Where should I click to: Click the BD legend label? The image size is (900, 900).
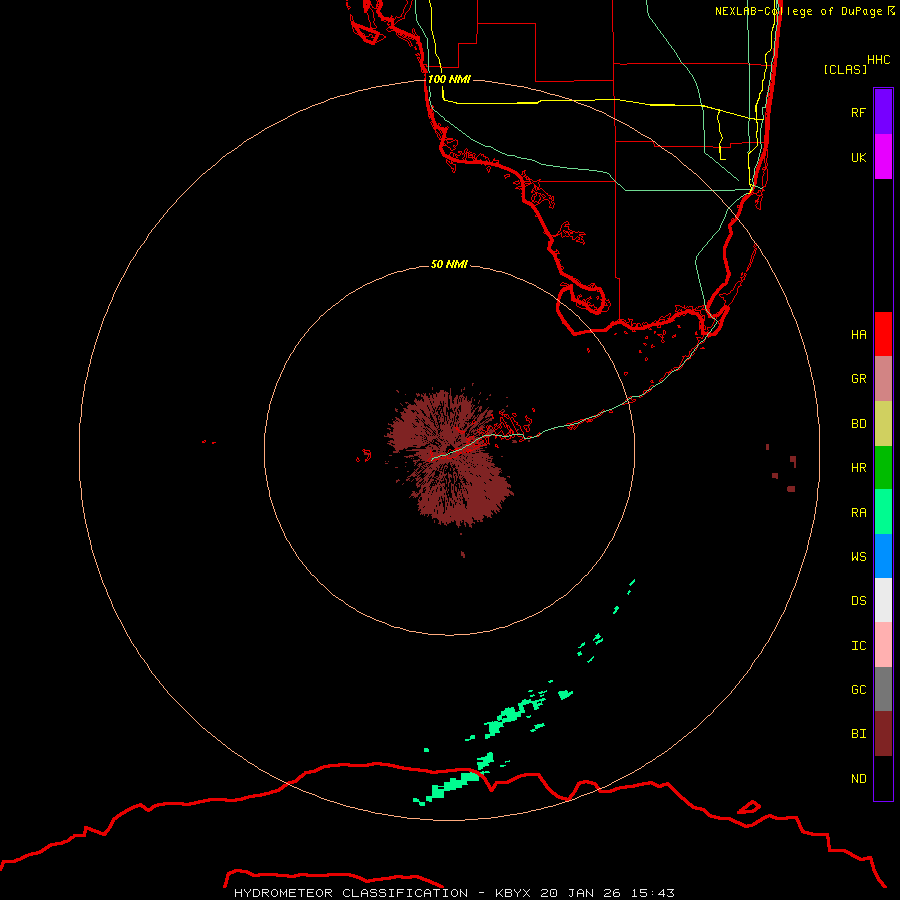point(858,424)
